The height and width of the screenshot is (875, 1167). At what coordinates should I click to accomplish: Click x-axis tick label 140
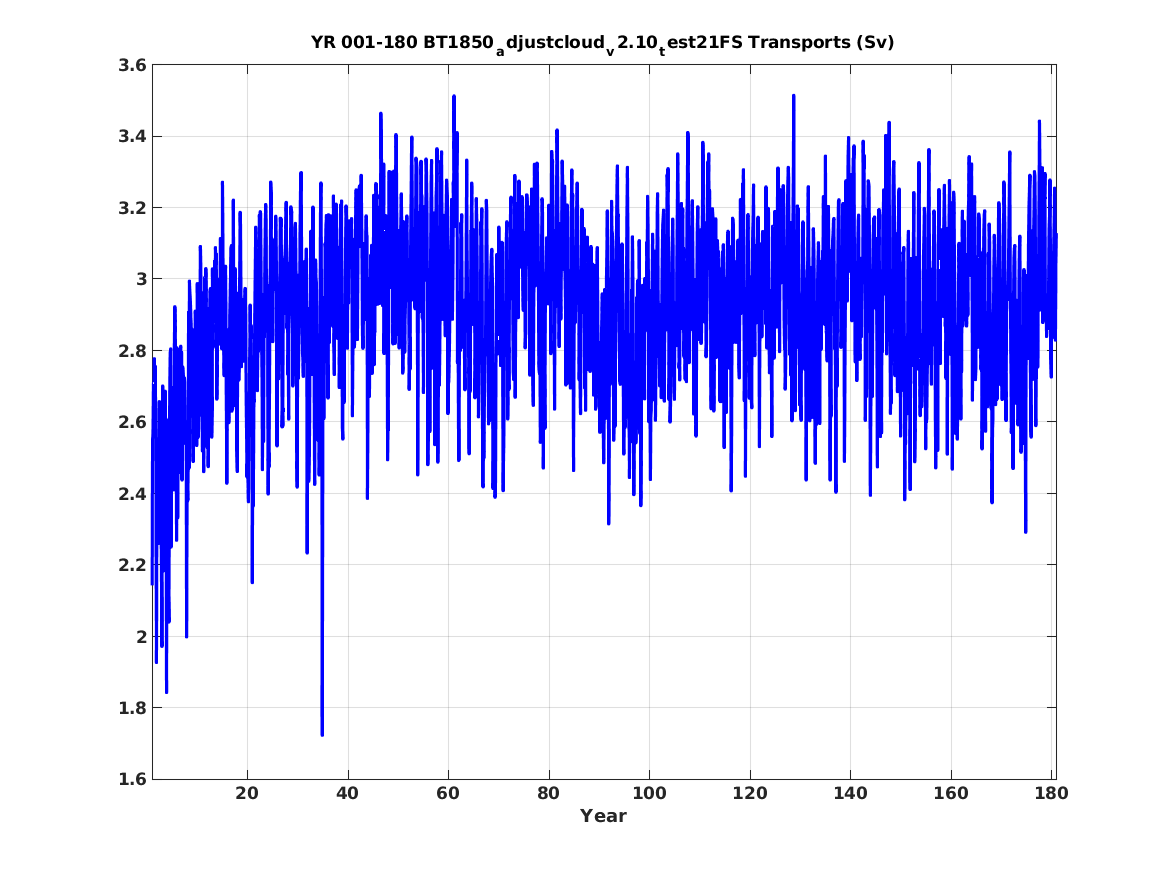[850, 794]
